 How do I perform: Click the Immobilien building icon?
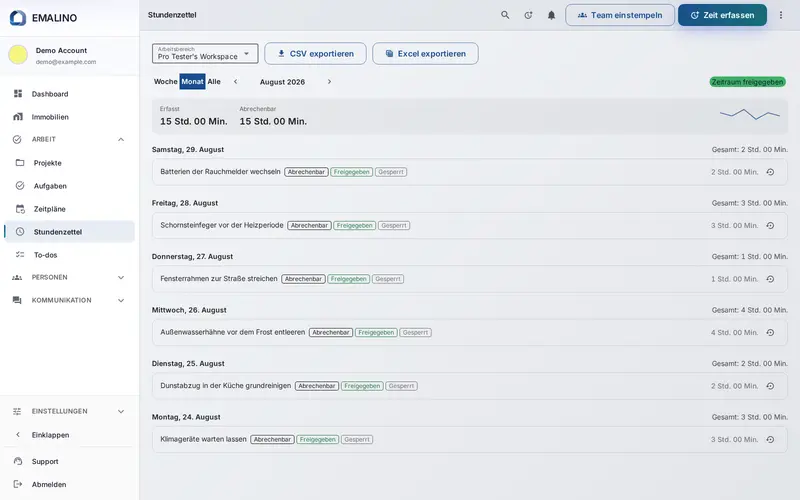(18, 117)
